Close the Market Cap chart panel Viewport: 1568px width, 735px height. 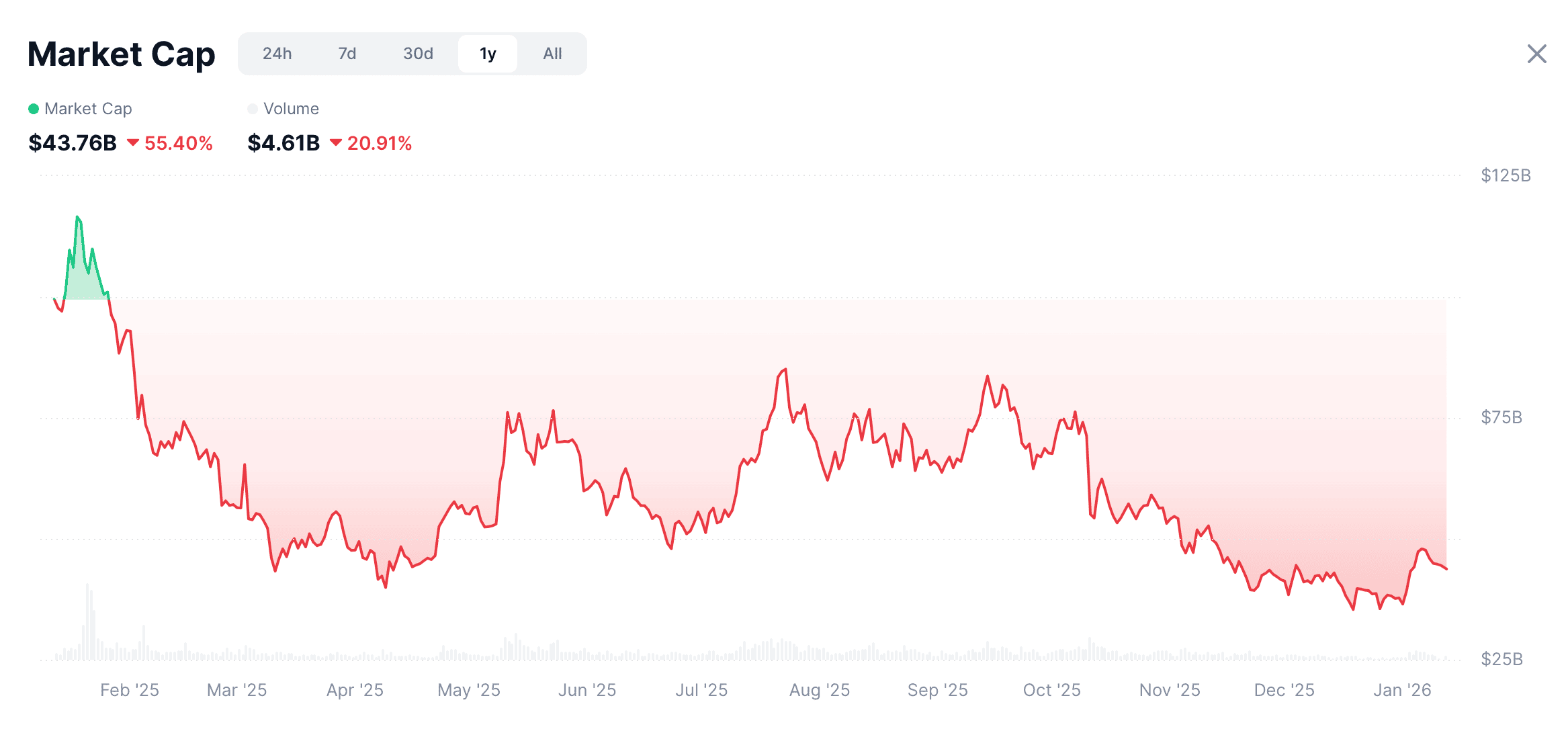pyautogui.click(x=1536, y=54)
